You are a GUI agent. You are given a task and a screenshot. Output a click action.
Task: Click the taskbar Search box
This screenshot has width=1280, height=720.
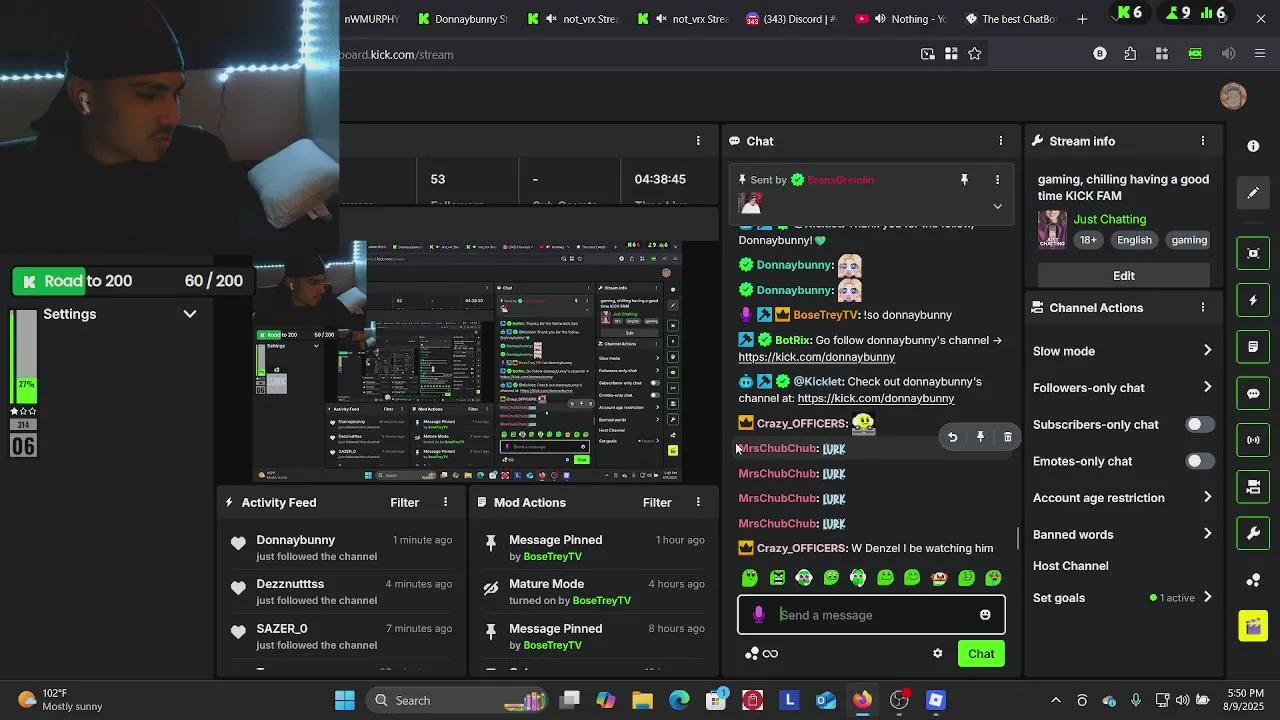click(458, 700)
